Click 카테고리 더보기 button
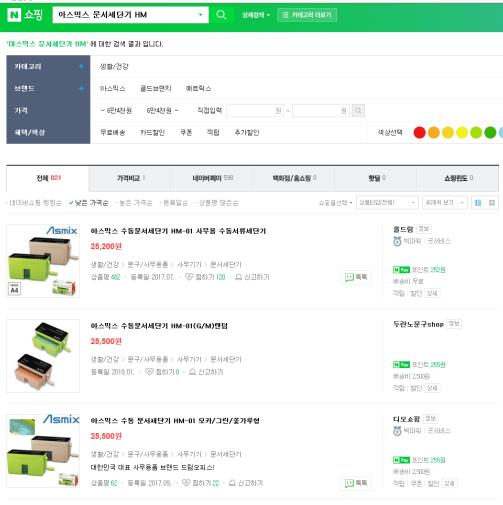Screen dimensions: 503x505 (307, 15)
